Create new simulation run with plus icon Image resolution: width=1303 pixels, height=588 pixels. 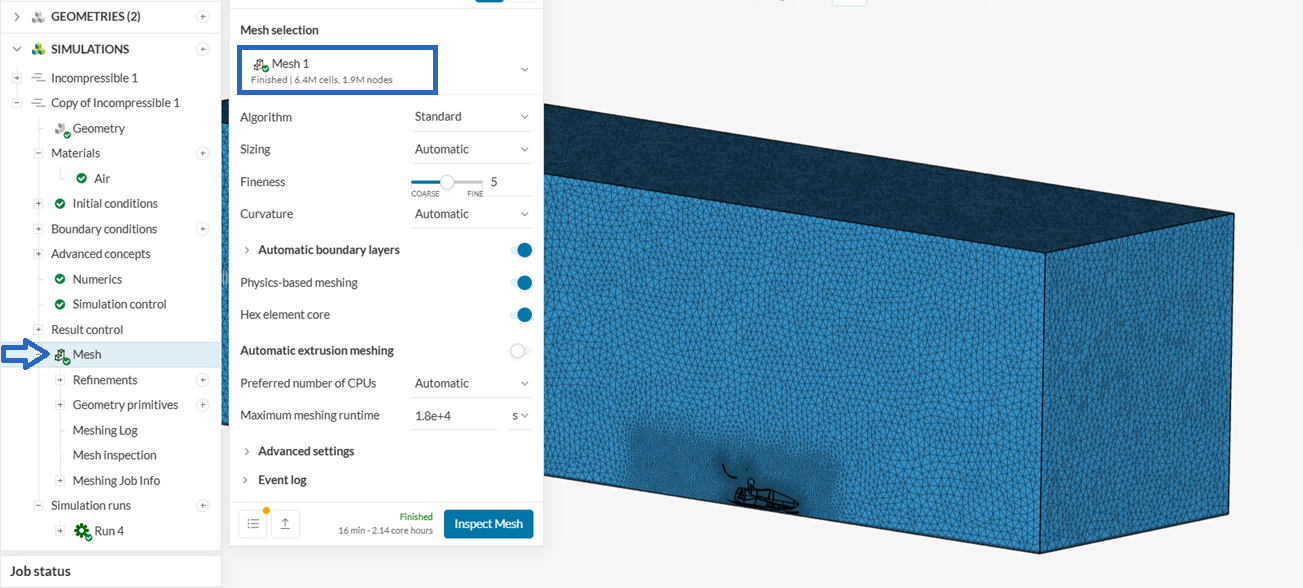[203, 506]
